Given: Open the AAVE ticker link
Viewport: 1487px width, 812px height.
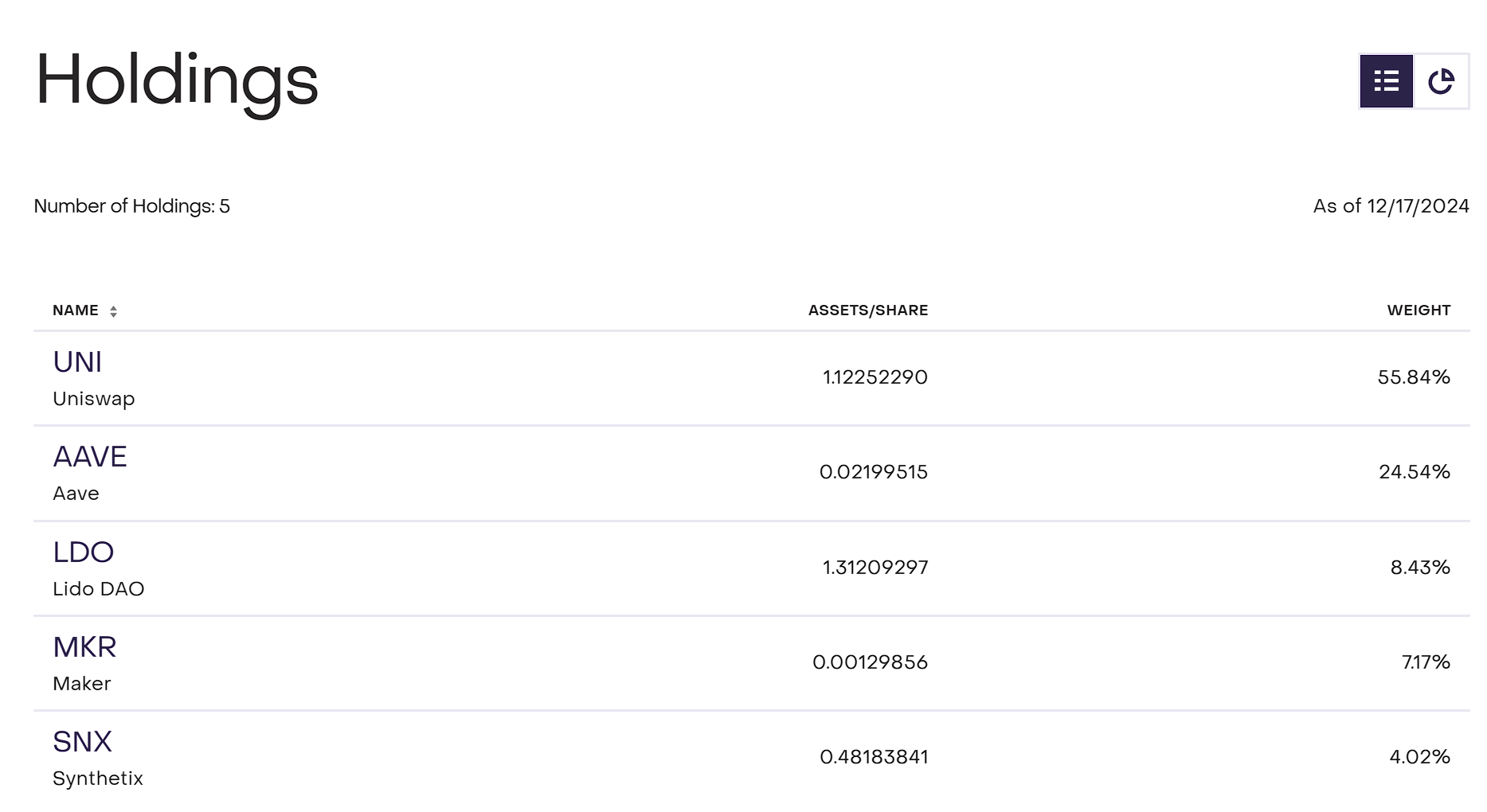Looking at the screenshot, I should click(x=90, y=457).
